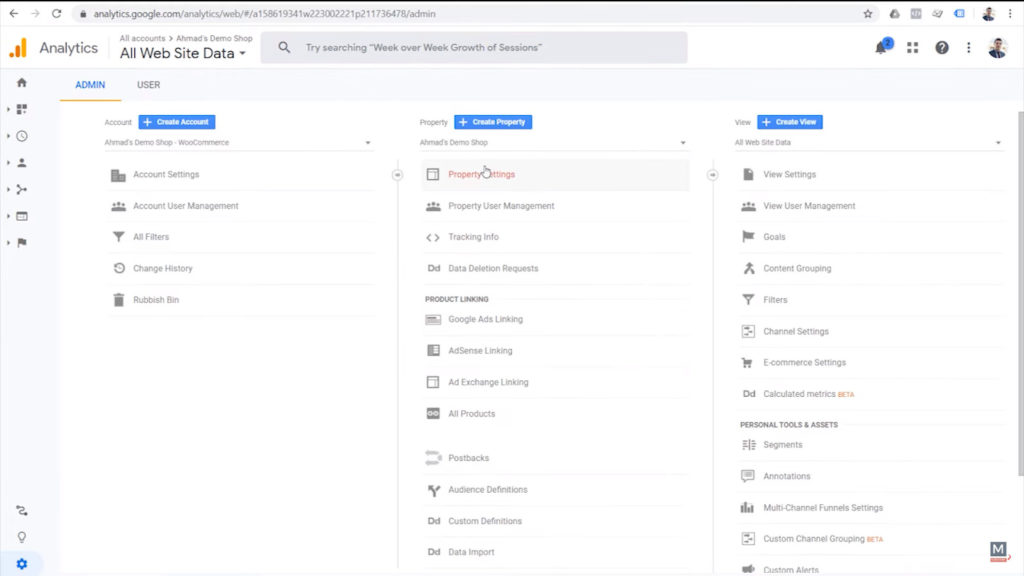The width and height of the screenshot is (1024, 576).
Task: Open the All Web Site Data account selector
Action: (x=182, y=54)
